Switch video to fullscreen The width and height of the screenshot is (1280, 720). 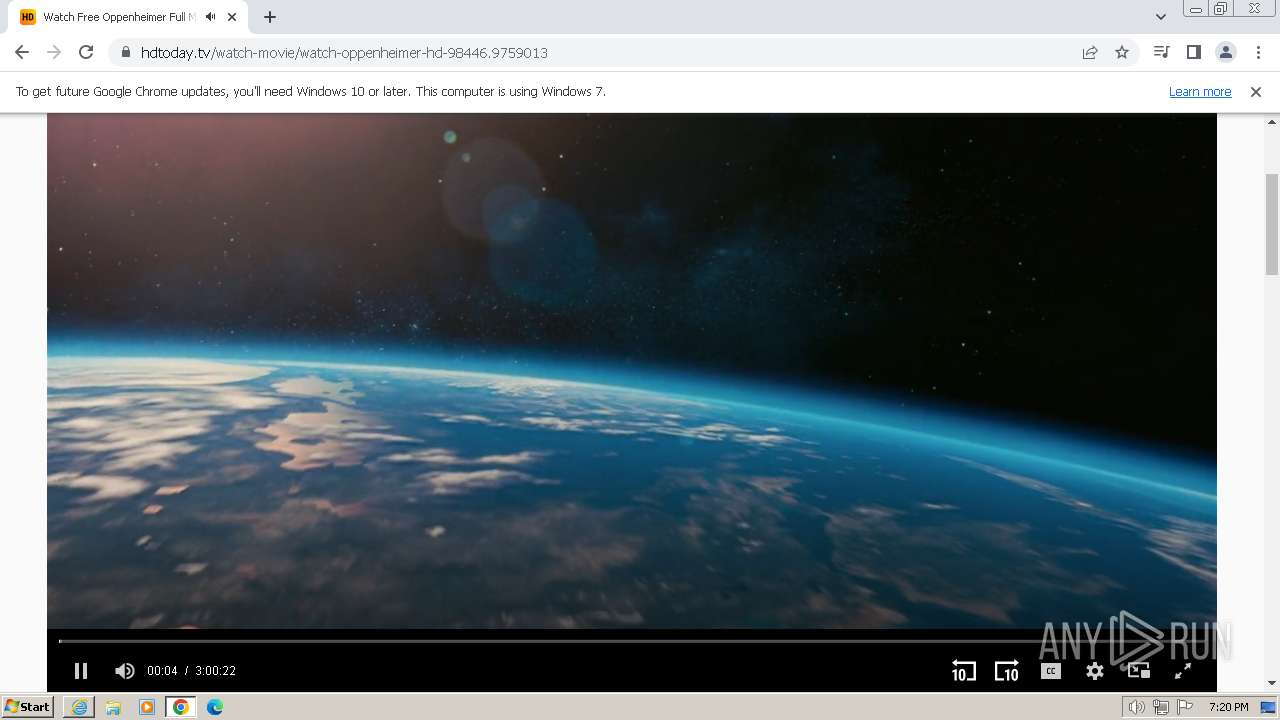(1182, 671)
